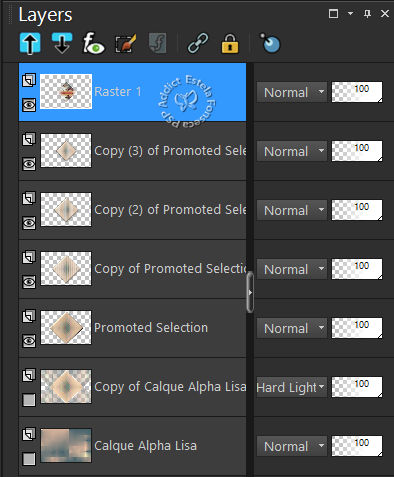Screen dimensions: 394x477
Task: Click the move layer up arrow icon
Action: 30,44
